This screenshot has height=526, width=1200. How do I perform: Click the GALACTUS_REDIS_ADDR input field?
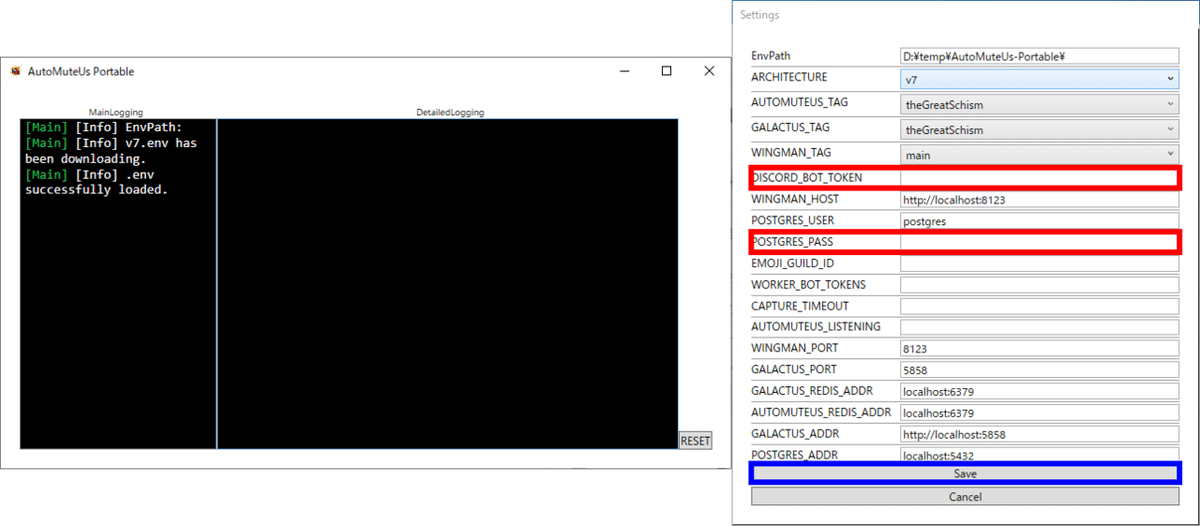[x=1040, y=391]
